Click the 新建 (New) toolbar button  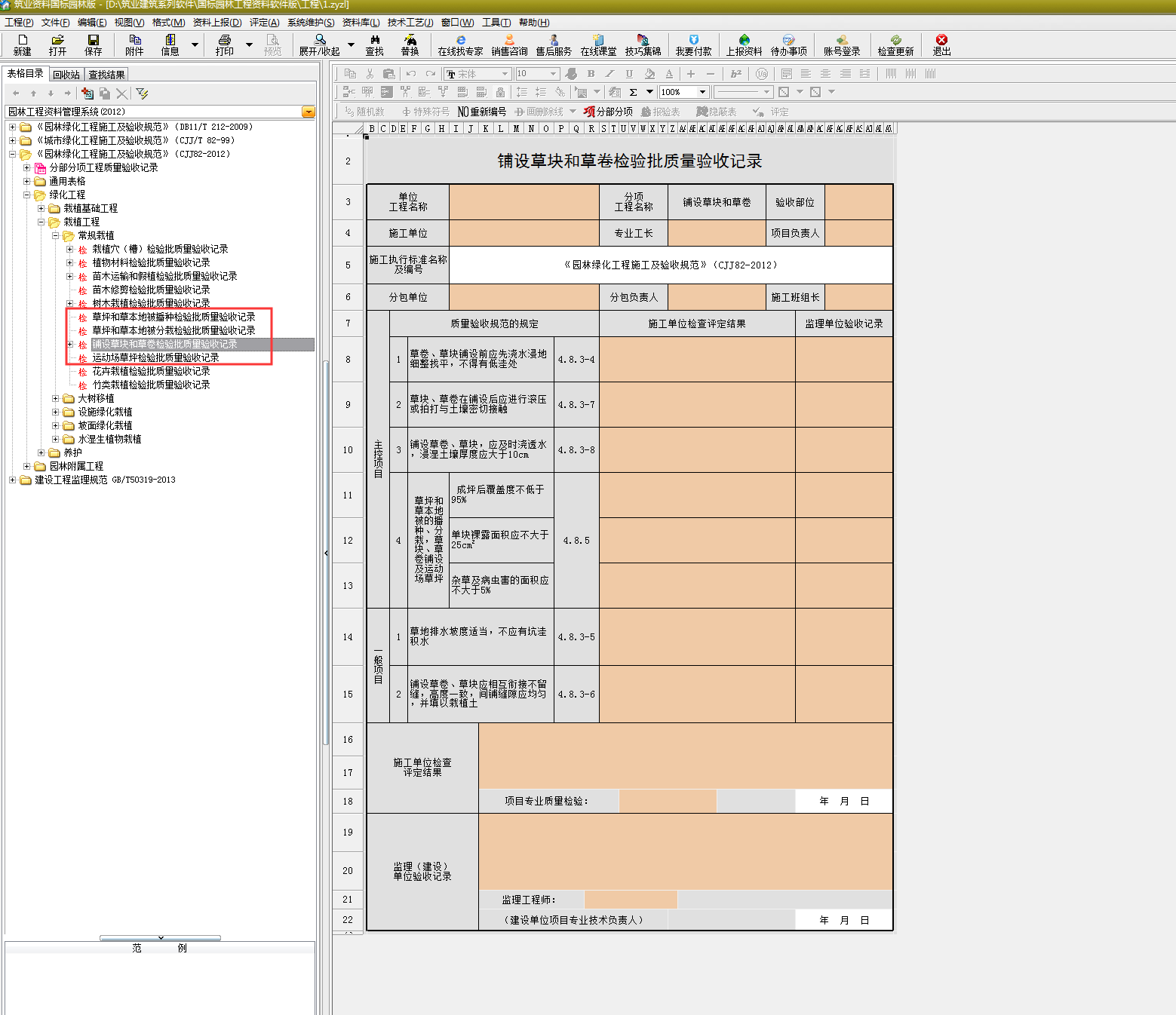click(x=23, y=45)
